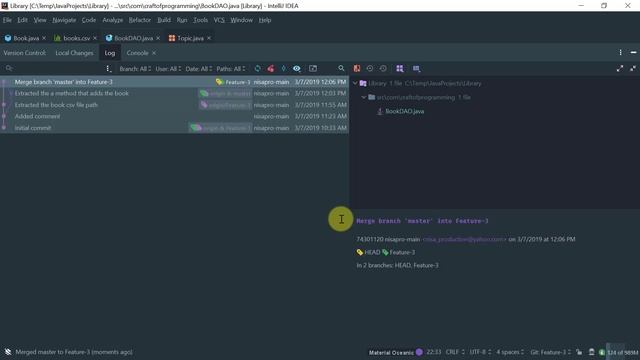Click the green circle icon in status bar

602,352
